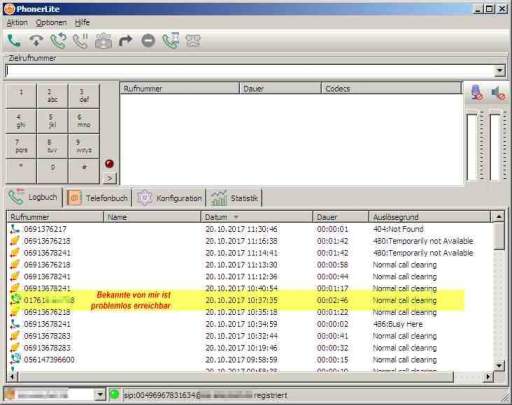The height and width of the screenshot is (405, 512).
Task: Expand keypad with the > button
Action: point(109,179)
